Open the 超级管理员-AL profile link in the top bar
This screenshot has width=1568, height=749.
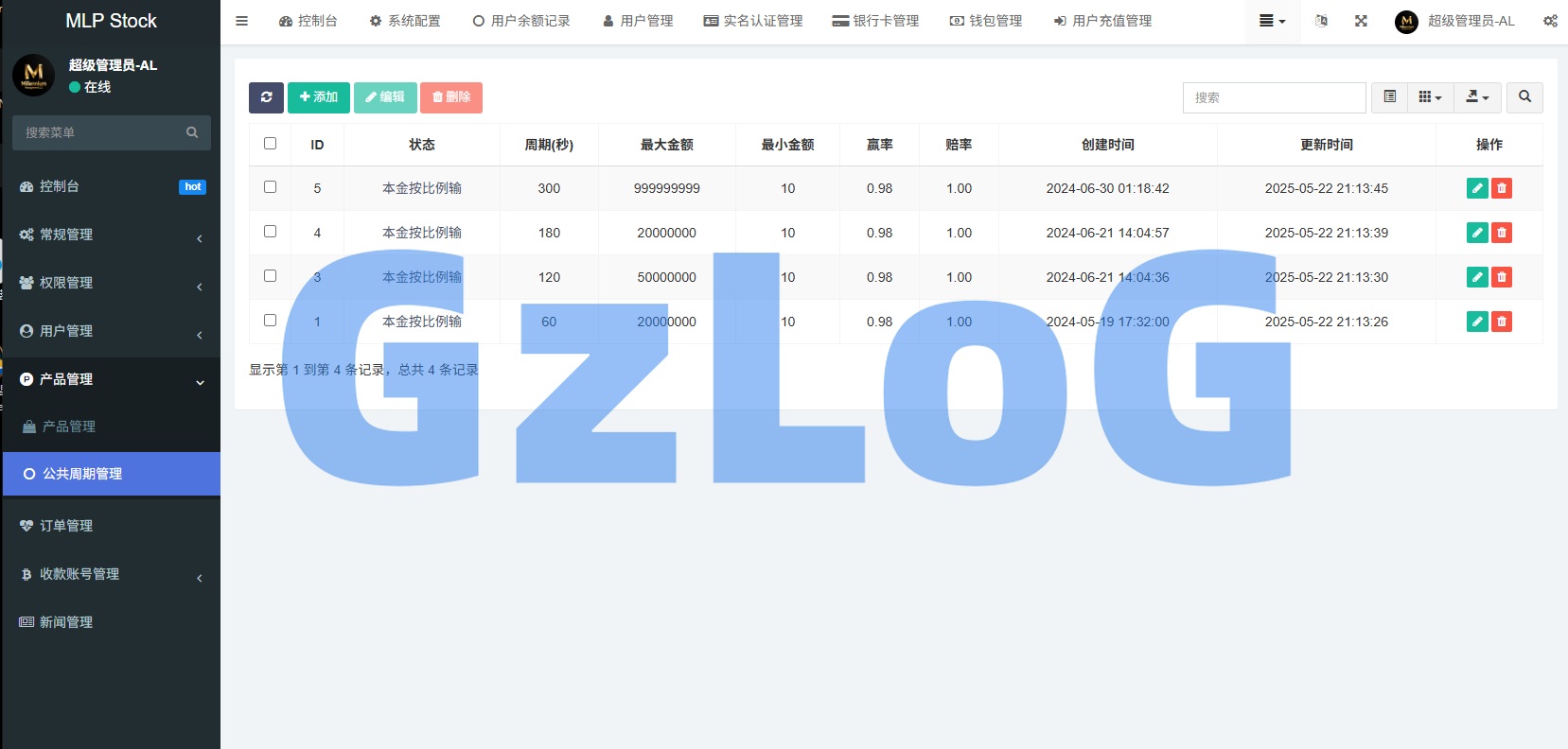1455,21
